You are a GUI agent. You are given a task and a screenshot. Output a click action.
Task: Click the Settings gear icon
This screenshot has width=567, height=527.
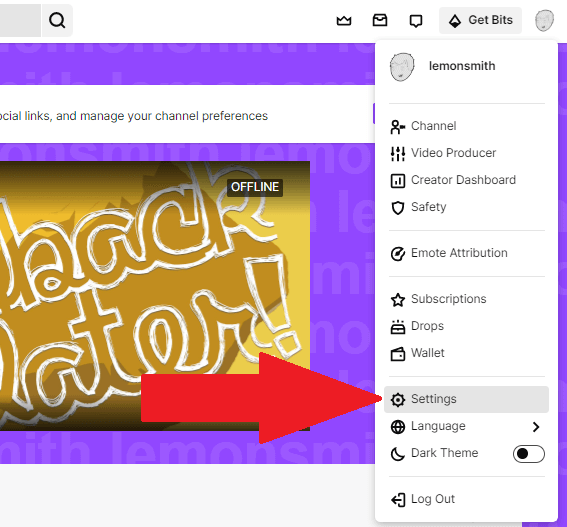[x=398, y=400]
